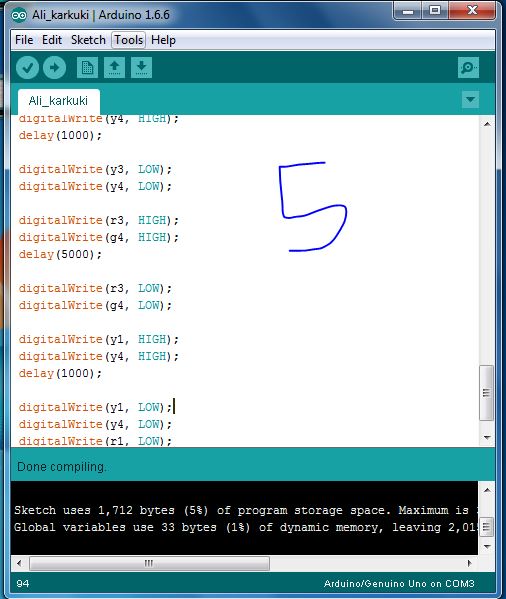506x599 pixels.
Task: Click the code editor scroll-down arrow
Action: tap(487, 437)
